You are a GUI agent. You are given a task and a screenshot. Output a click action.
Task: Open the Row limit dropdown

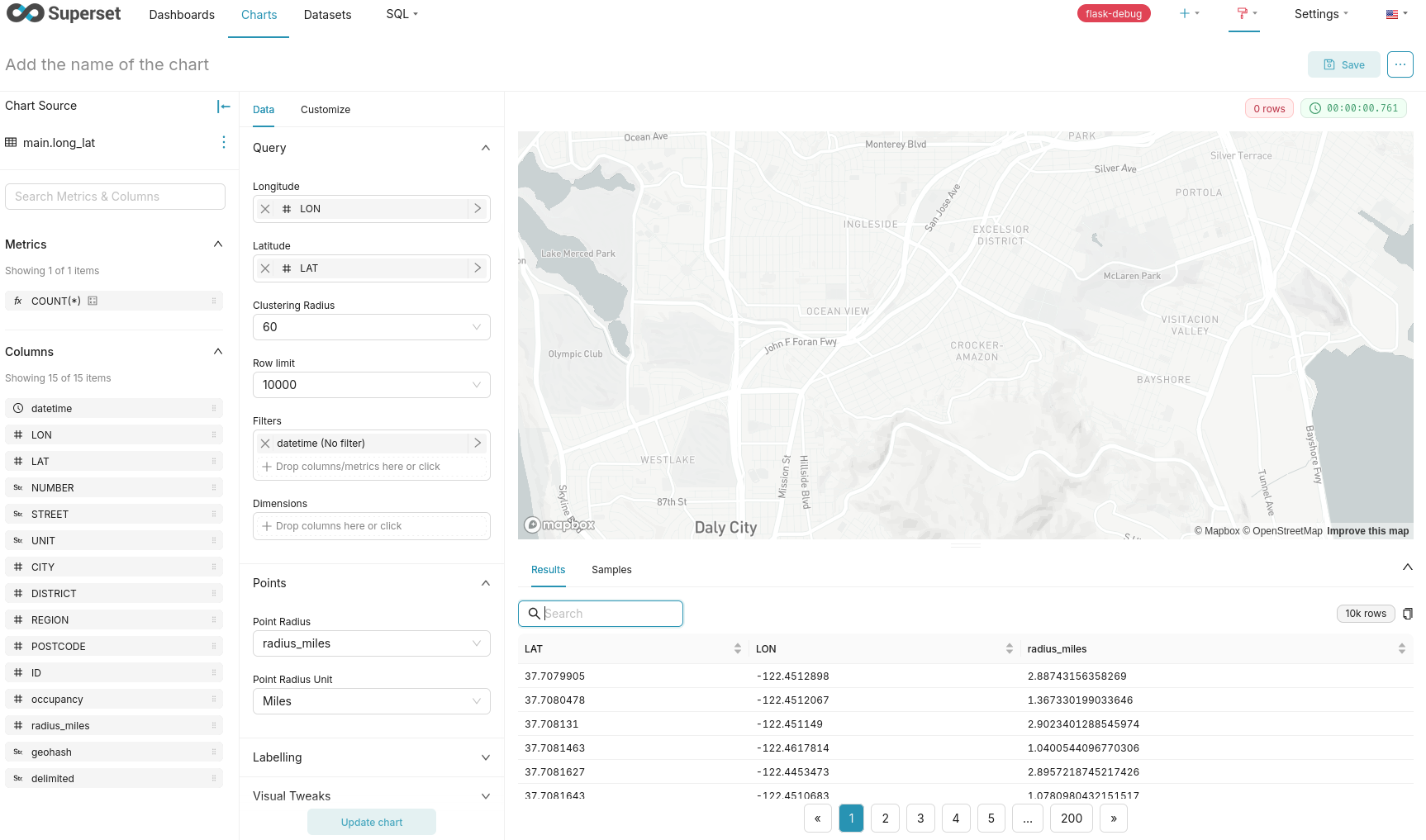372,385
